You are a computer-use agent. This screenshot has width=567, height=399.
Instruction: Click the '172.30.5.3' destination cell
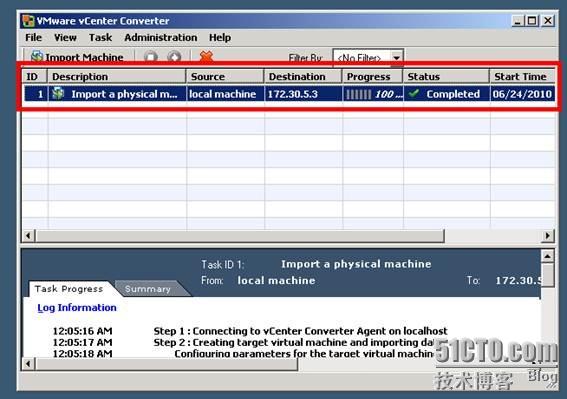pos(303,94)
